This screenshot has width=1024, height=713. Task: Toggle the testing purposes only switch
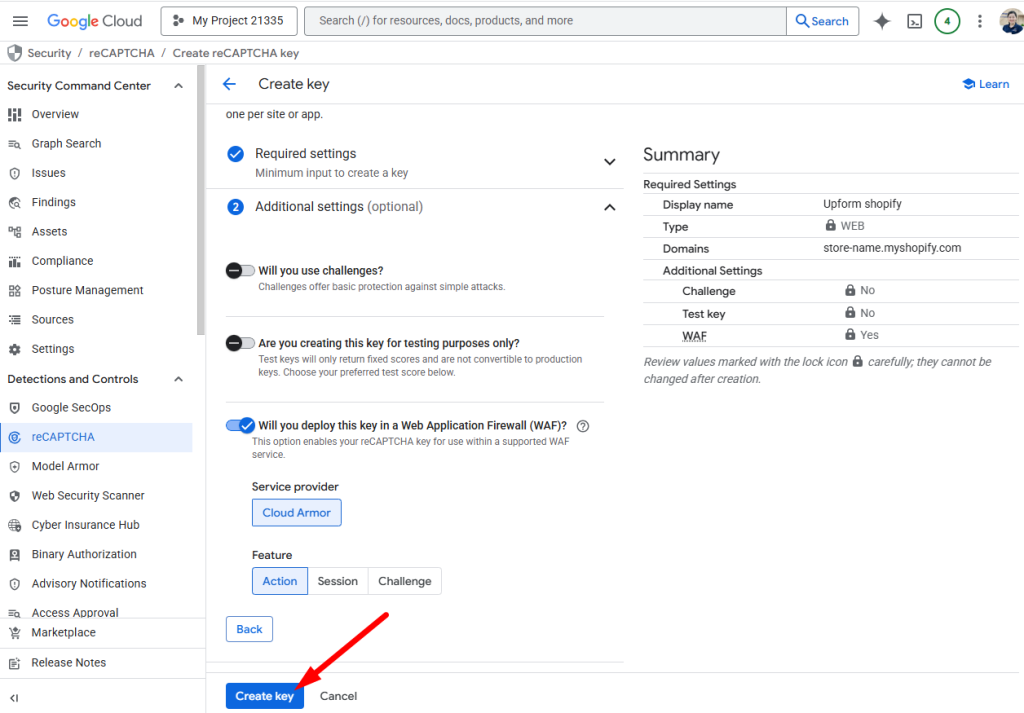click(240, 343)
